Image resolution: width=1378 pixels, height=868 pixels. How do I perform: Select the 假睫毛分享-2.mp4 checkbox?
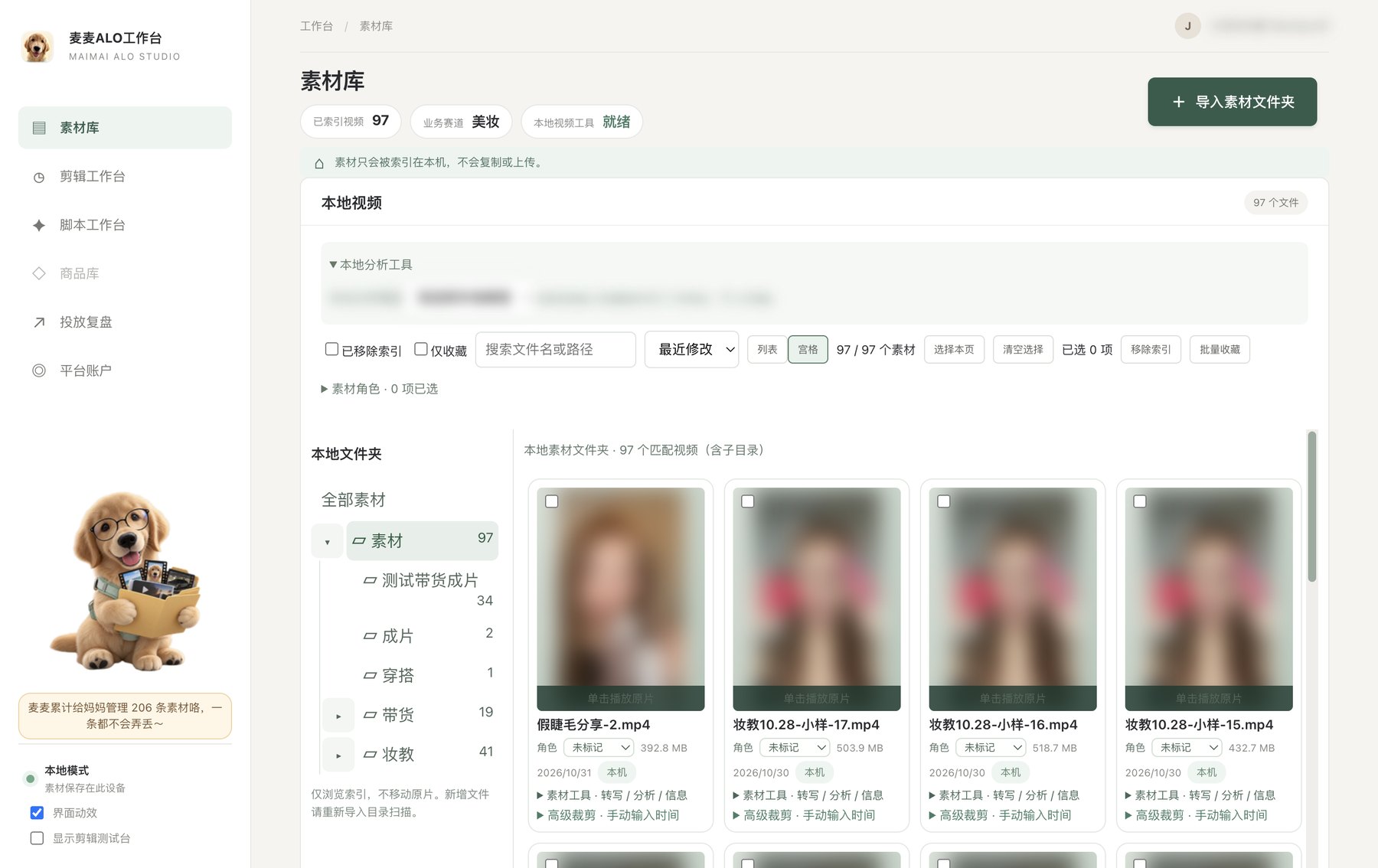pos(552,501)
